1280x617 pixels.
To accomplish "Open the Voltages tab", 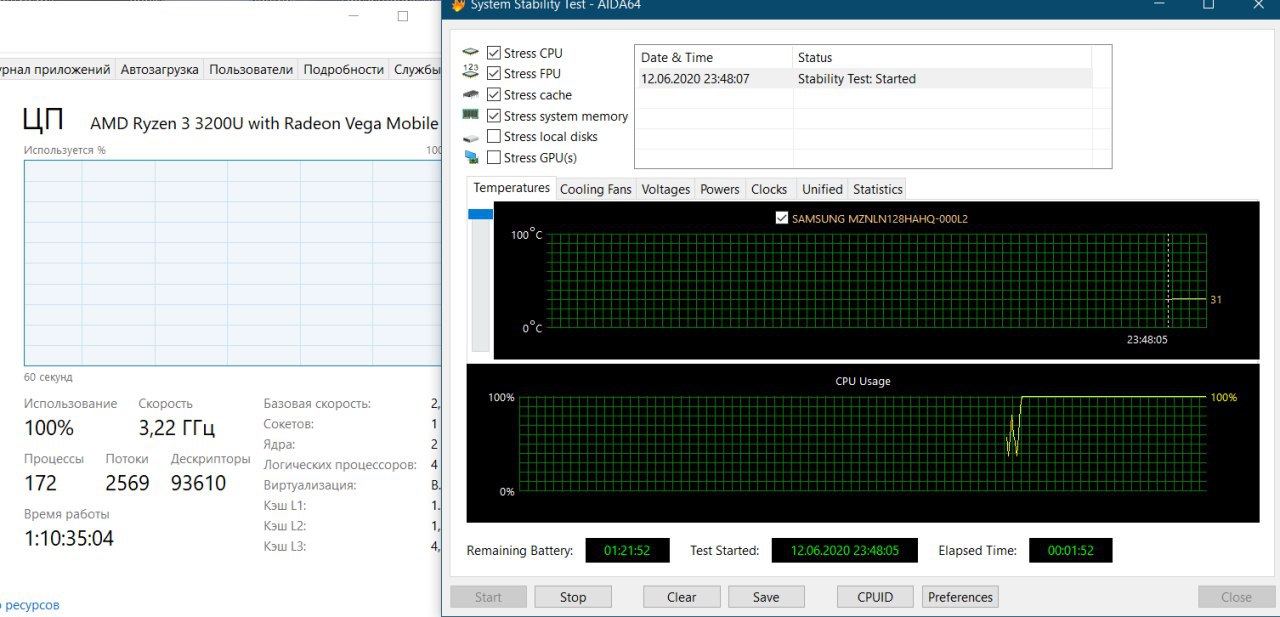I will coord(666,189).
